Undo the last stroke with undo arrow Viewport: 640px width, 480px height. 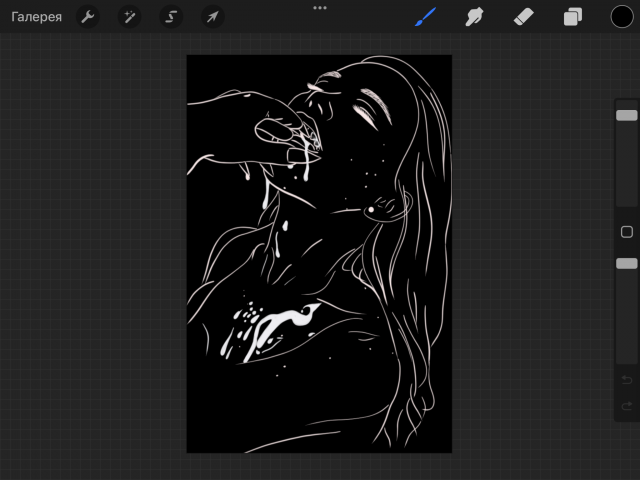627,380
